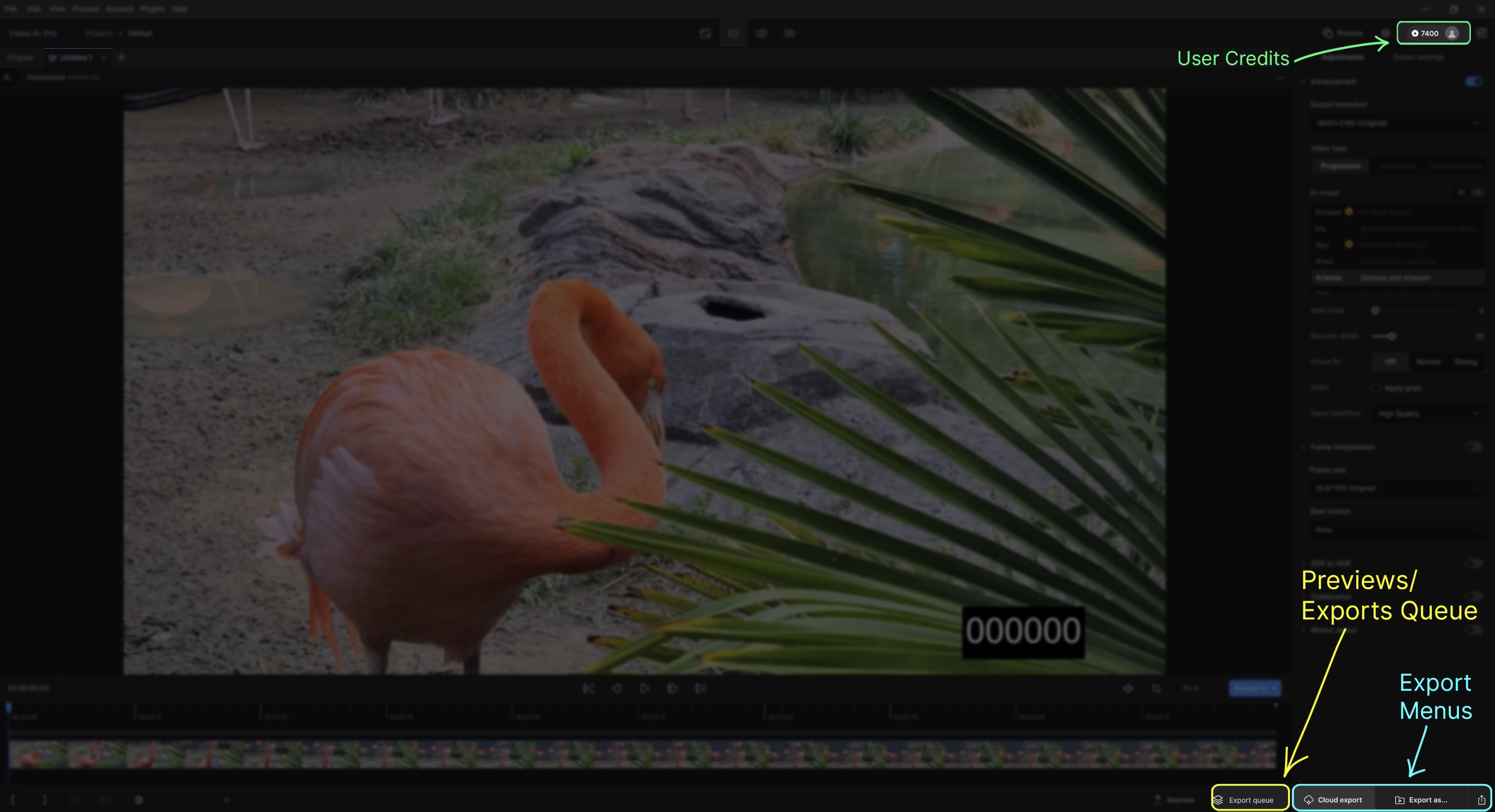Image resolution: width=1495 pixels, height=812 pixels.
Task: Click the Export as... button
Action: coord(1421,799)
